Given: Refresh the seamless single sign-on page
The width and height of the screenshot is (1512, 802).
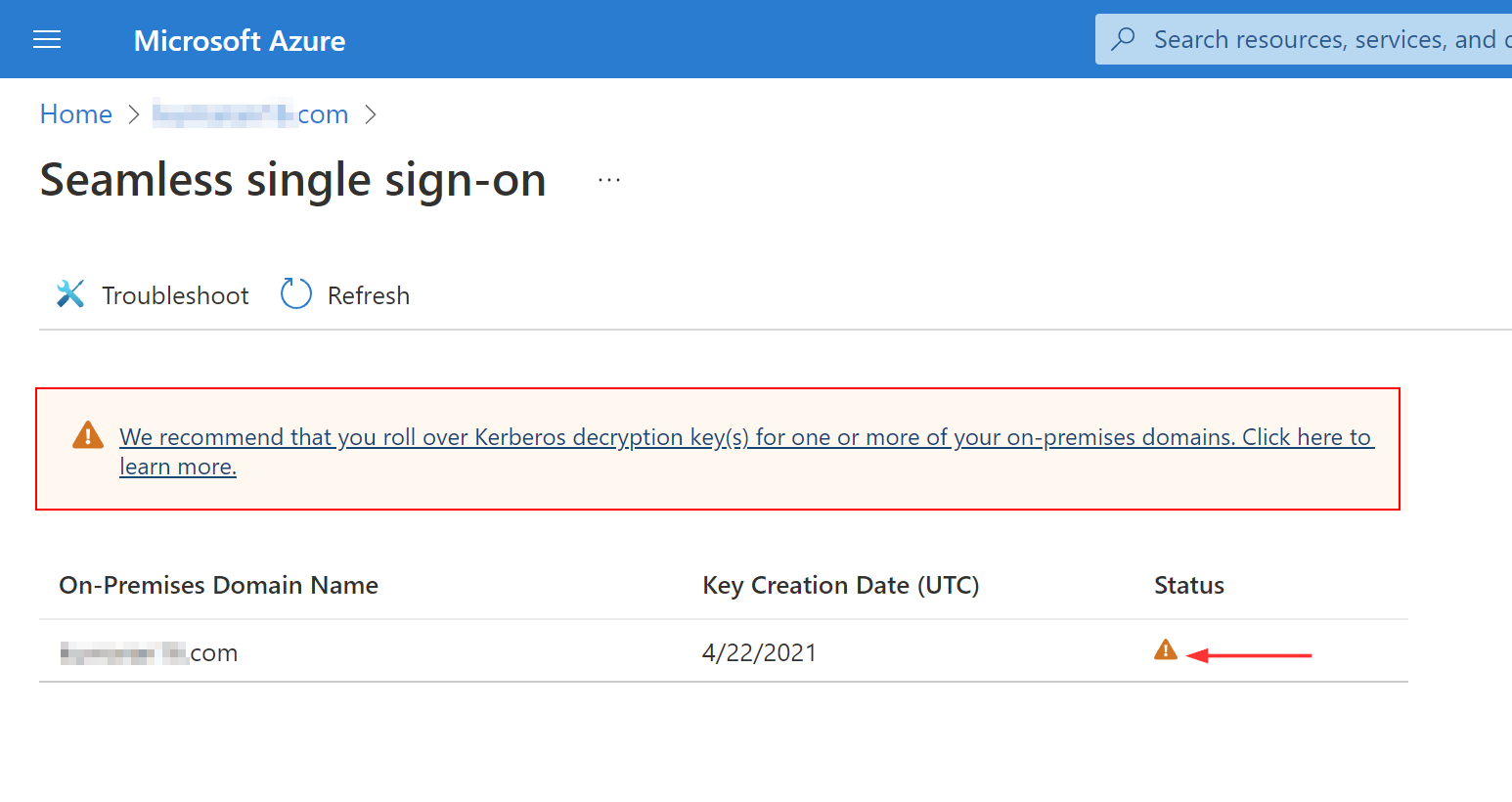Looking at the screenshot, I should (369, 294).
